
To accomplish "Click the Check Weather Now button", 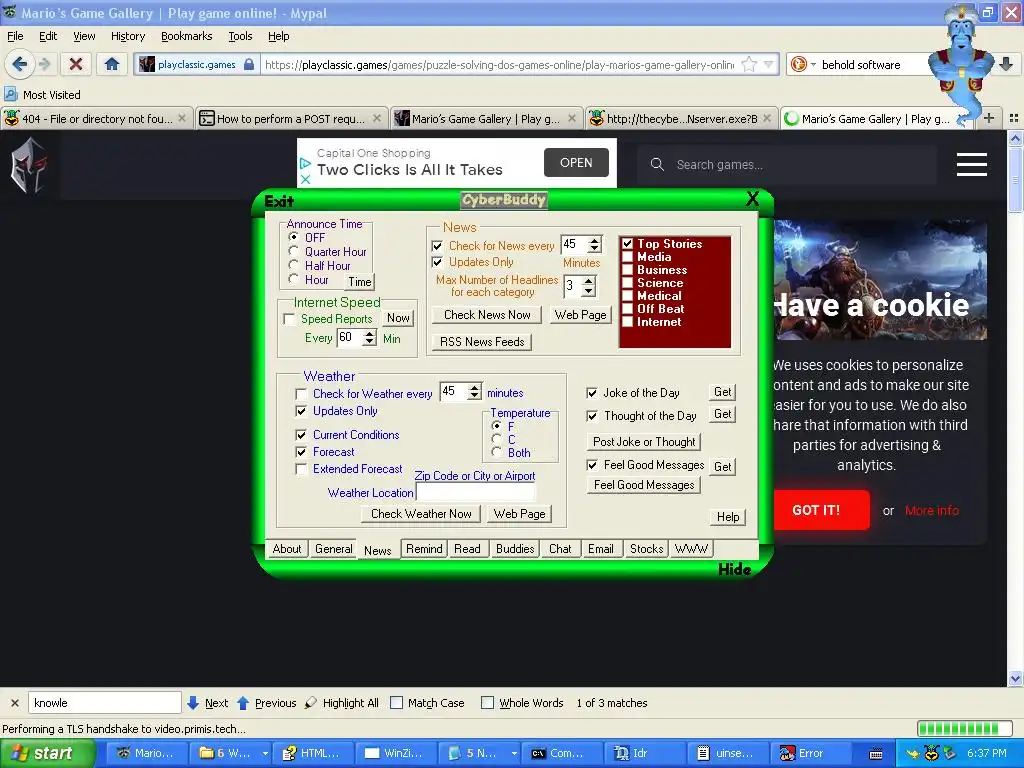I will pos(421,514).
